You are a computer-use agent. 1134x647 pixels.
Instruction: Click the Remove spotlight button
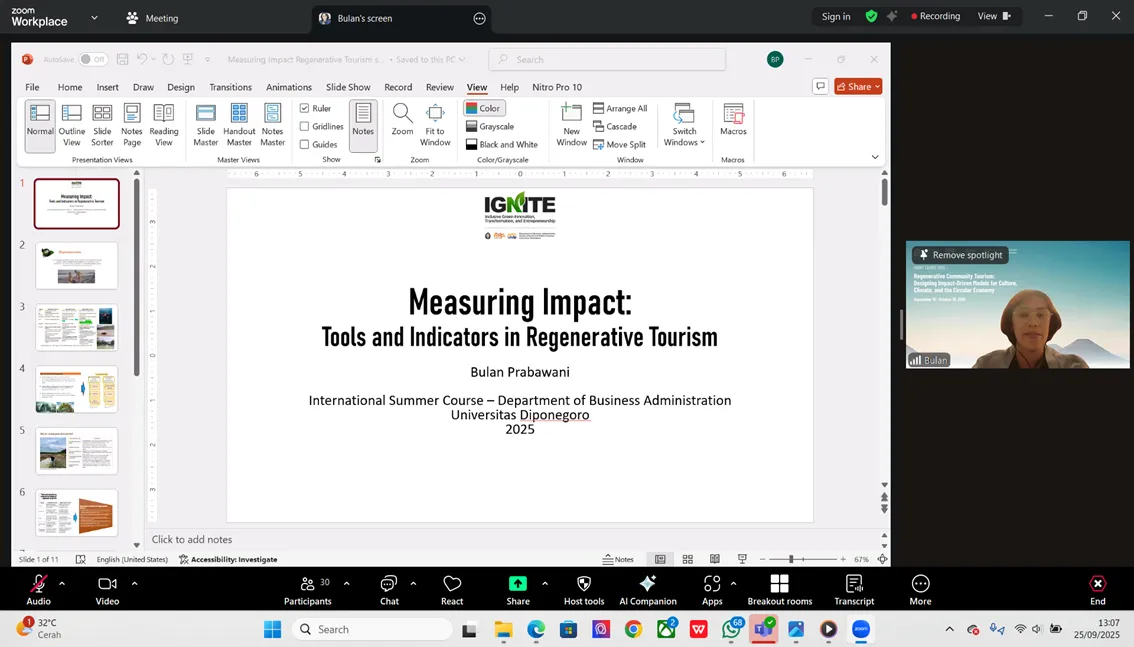960,255
